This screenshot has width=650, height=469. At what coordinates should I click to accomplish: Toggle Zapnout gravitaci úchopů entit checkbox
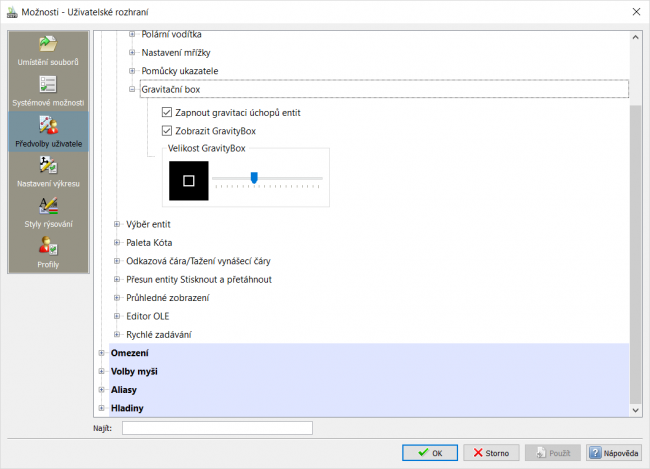point(167,112)
